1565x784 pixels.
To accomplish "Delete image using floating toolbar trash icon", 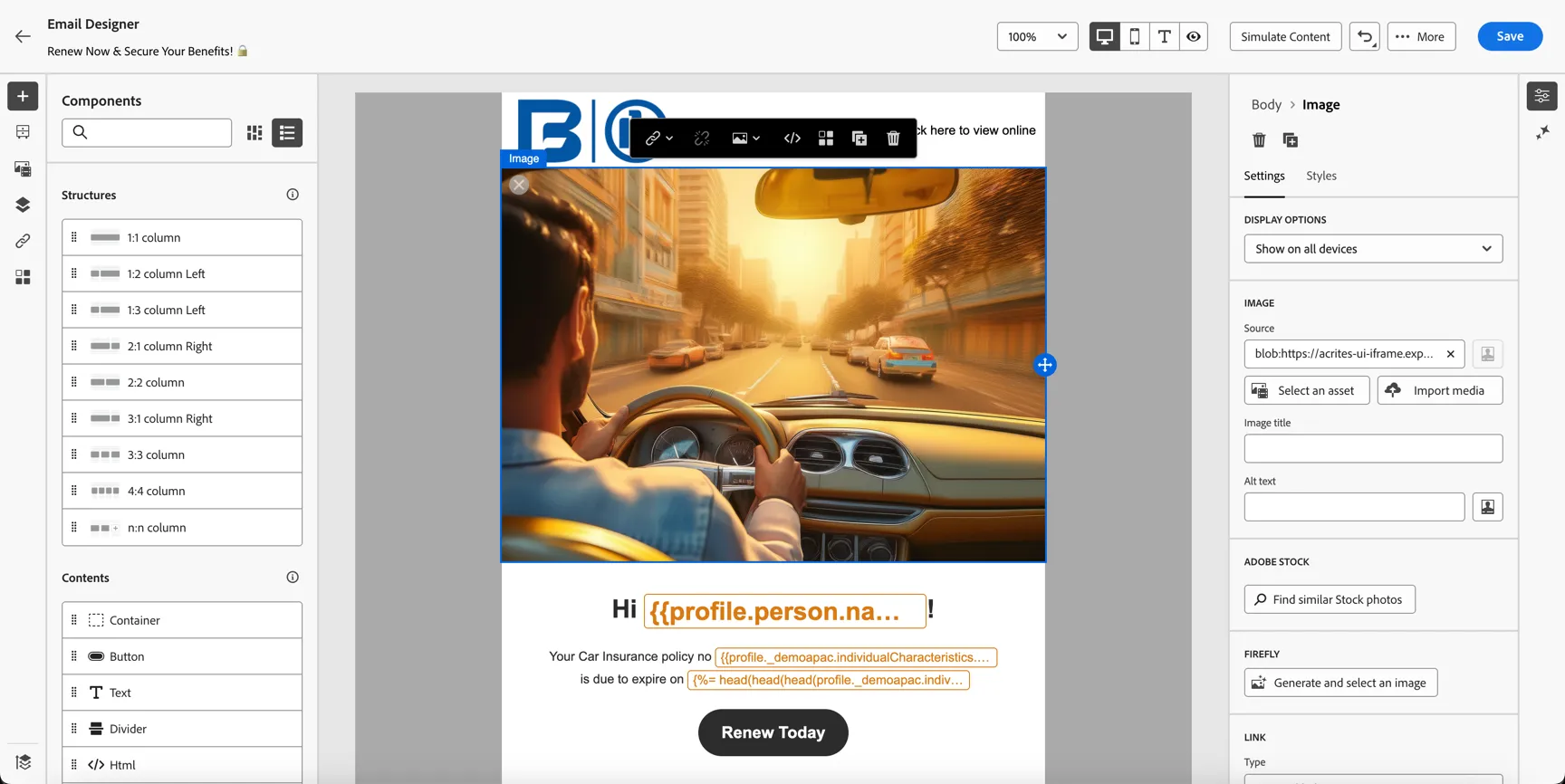I will [893, 139].
